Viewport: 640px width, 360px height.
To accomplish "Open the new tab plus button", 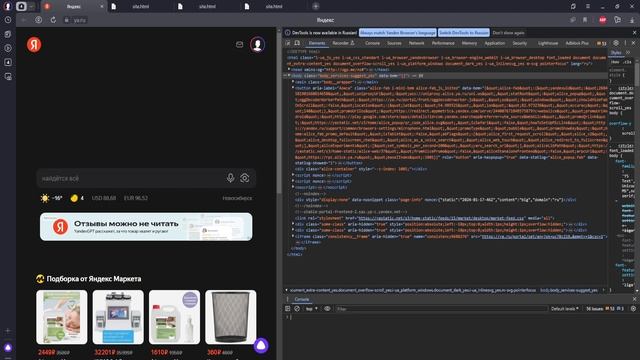I will (316, 6).
